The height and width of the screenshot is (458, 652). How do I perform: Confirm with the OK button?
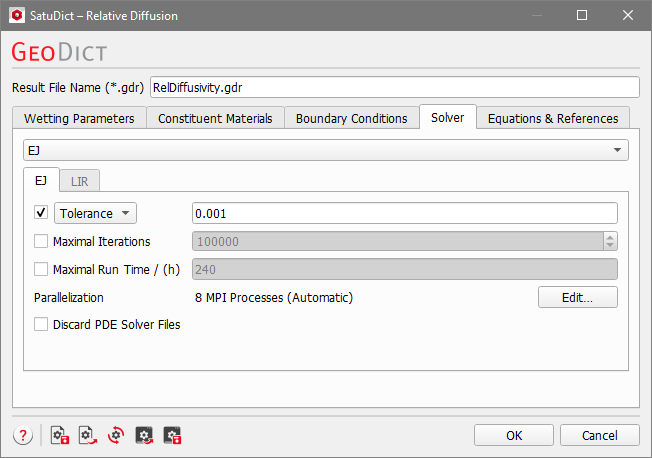point(514,436)
